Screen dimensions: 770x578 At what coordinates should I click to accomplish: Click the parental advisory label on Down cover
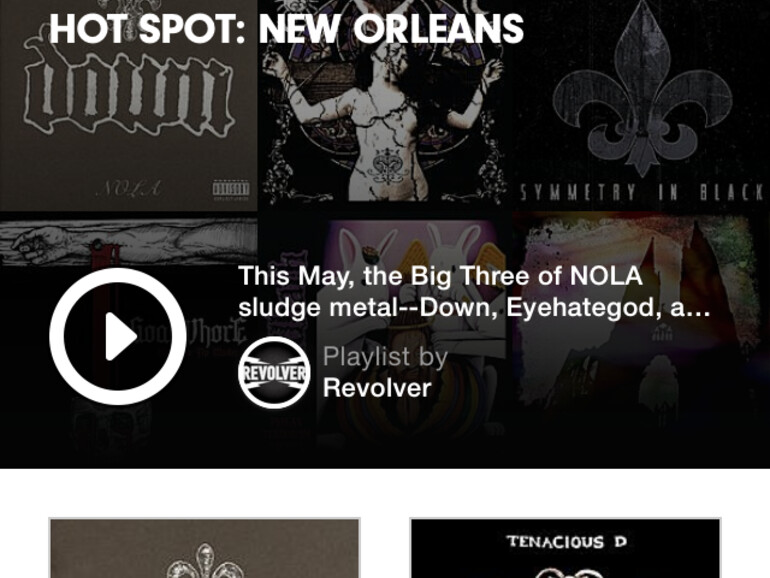point(231,190)
